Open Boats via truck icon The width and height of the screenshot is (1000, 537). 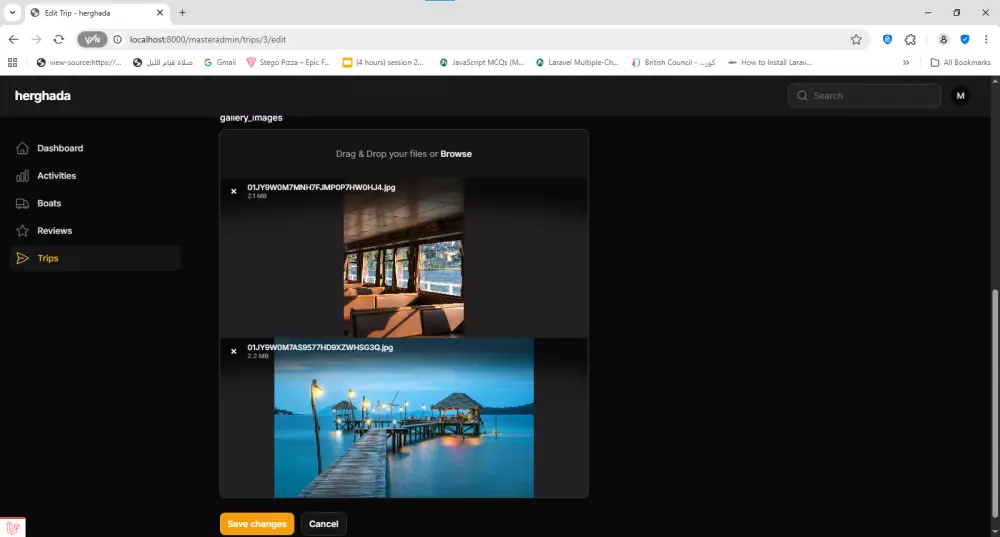pyautogui.click(x=22, y=203)
